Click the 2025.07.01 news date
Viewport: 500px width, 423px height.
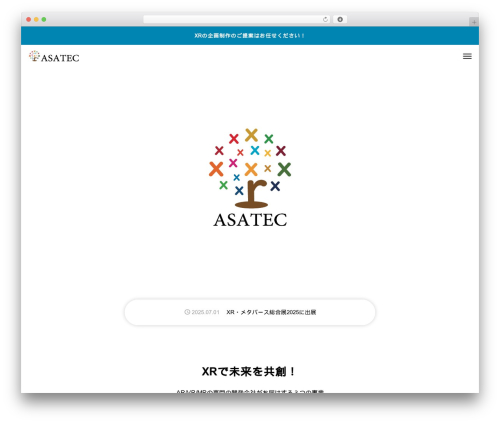pyautogui.click(x=205, y=312)
